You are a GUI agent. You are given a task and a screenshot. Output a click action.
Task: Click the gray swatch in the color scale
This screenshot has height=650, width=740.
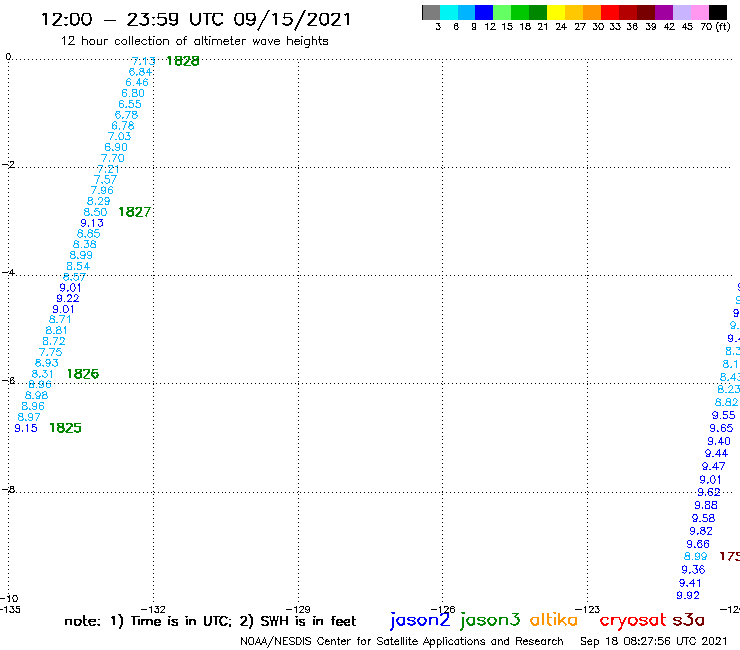click(x=431, y=12)
